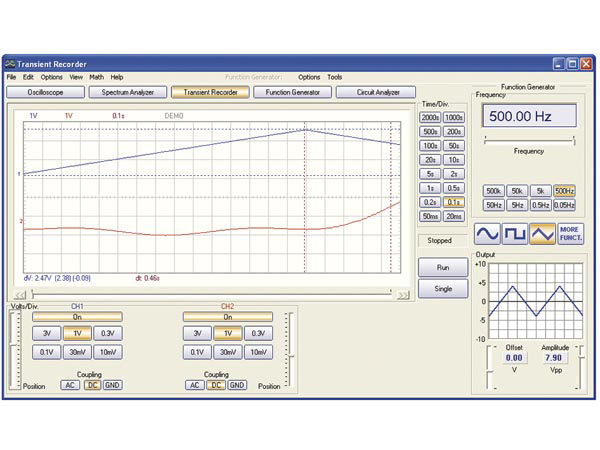600x450 pixels.
Task: Open the Tools menu
Action: [334, 77]
